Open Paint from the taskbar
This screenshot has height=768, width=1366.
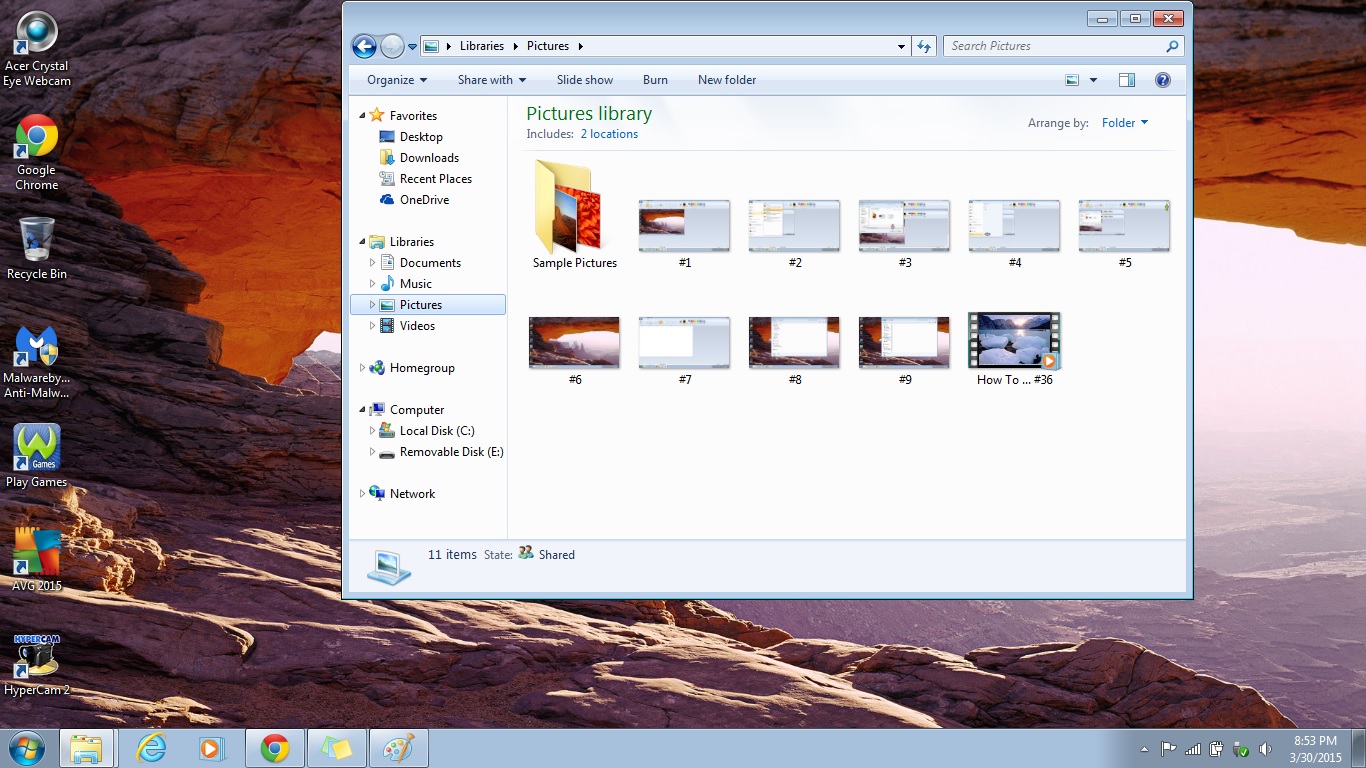399,748
